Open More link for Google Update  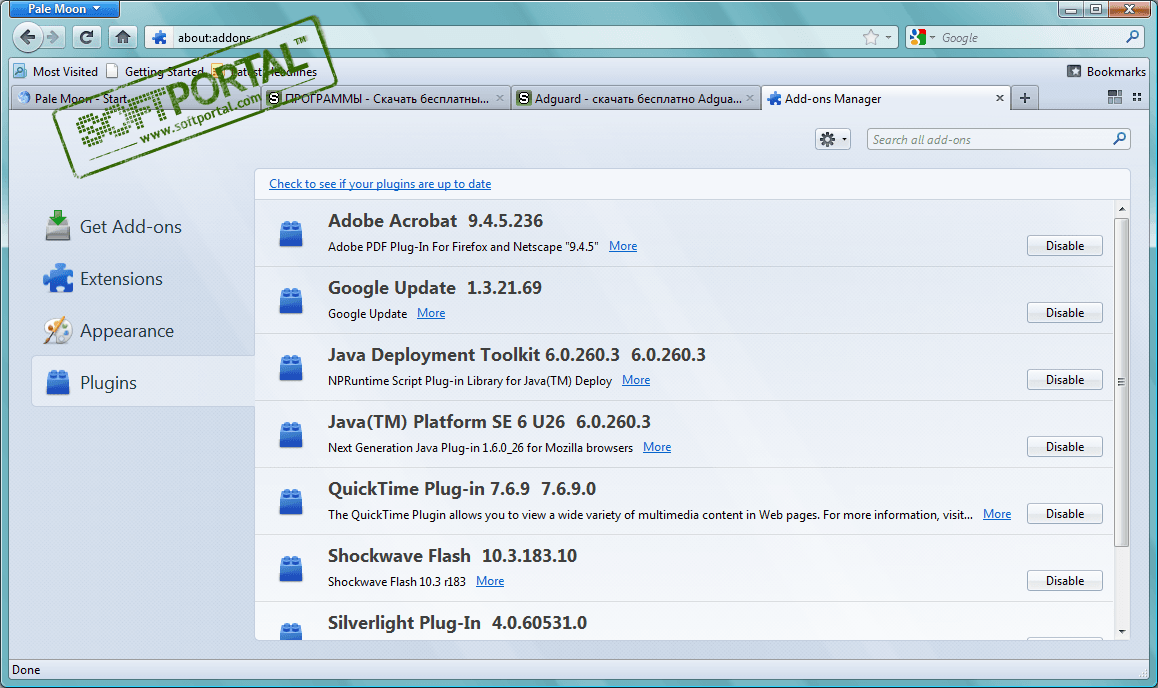point(431,314)
